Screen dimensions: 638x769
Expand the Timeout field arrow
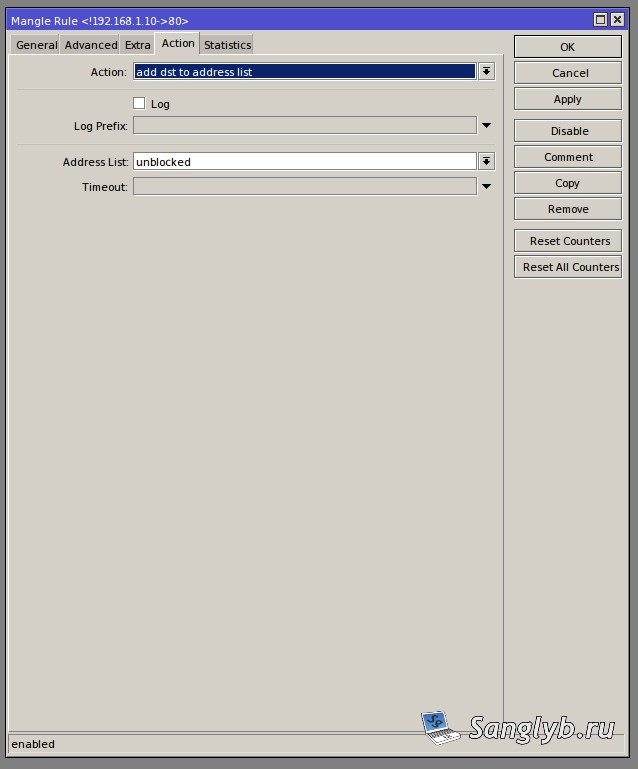(x=486, y=186)
